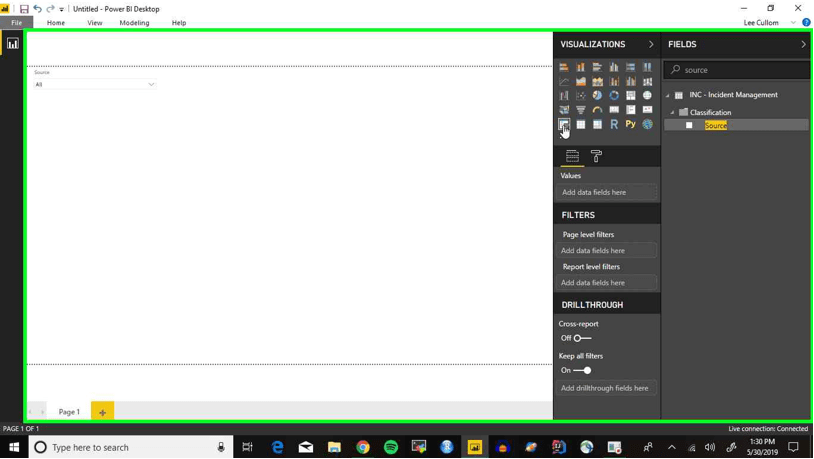Click Add data fields here under Values
This screenshot has width=814, height=459.
(606, 192)
